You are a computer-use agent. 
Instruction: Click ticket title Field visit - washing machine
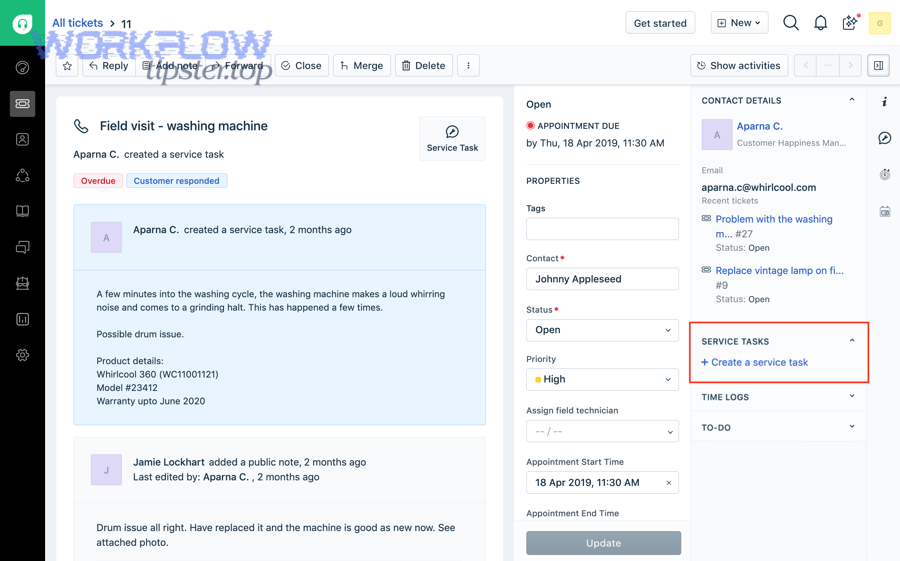183,126
